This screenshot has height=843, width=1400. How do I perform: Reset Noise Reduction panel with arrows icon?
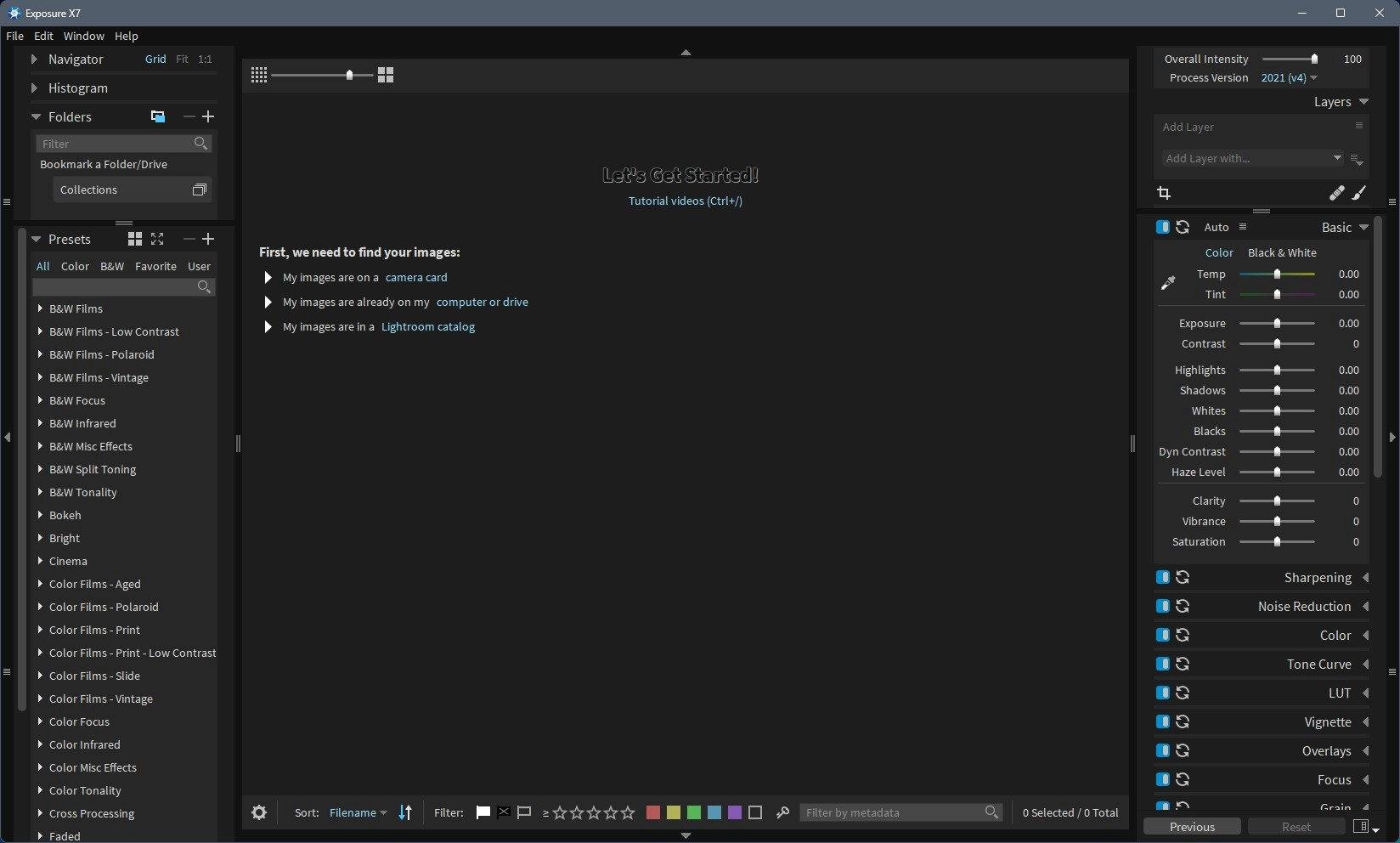click(1183, 606)
